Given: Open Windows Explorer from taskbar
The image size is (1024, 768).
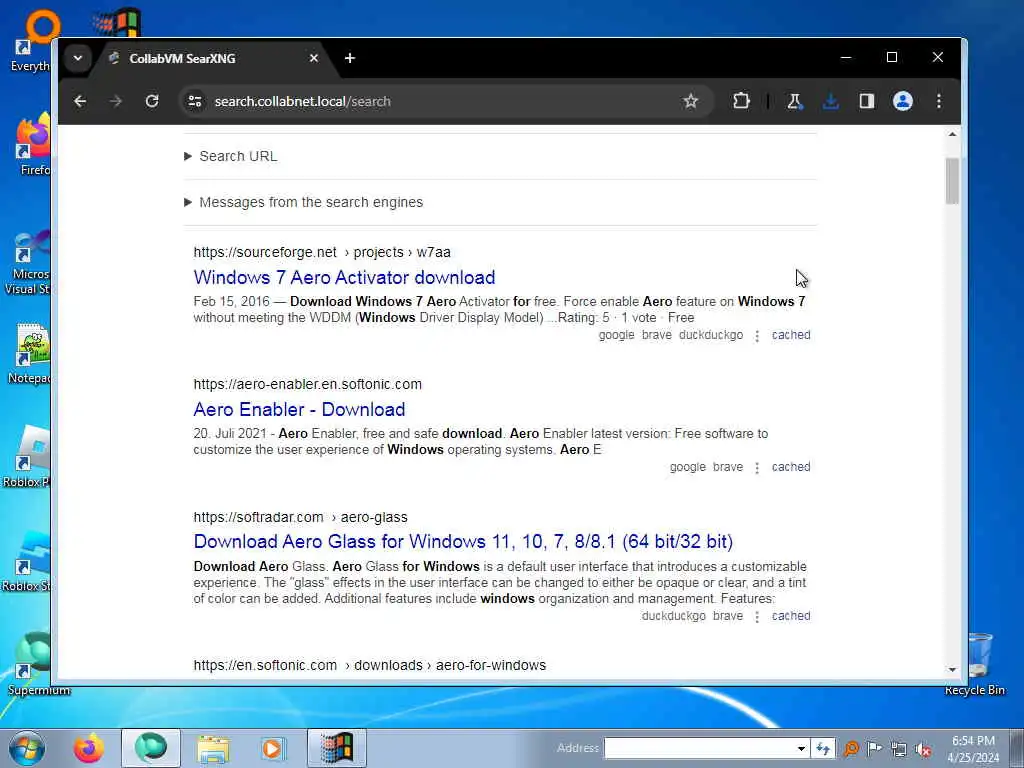Looking at the screenshot, I should 213,748.
